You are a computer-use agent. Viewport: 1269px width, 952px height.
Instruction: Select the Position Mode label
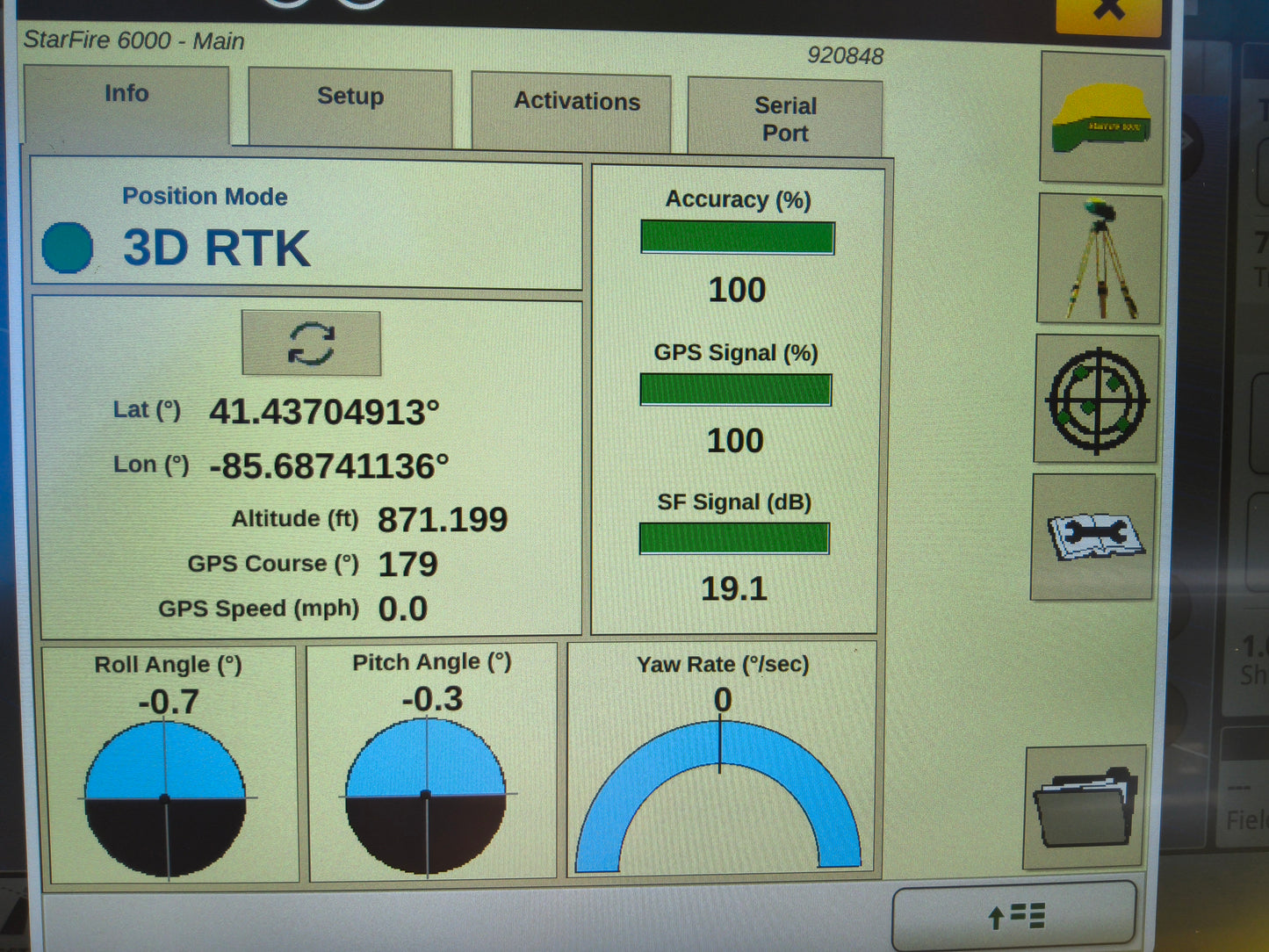205,196
